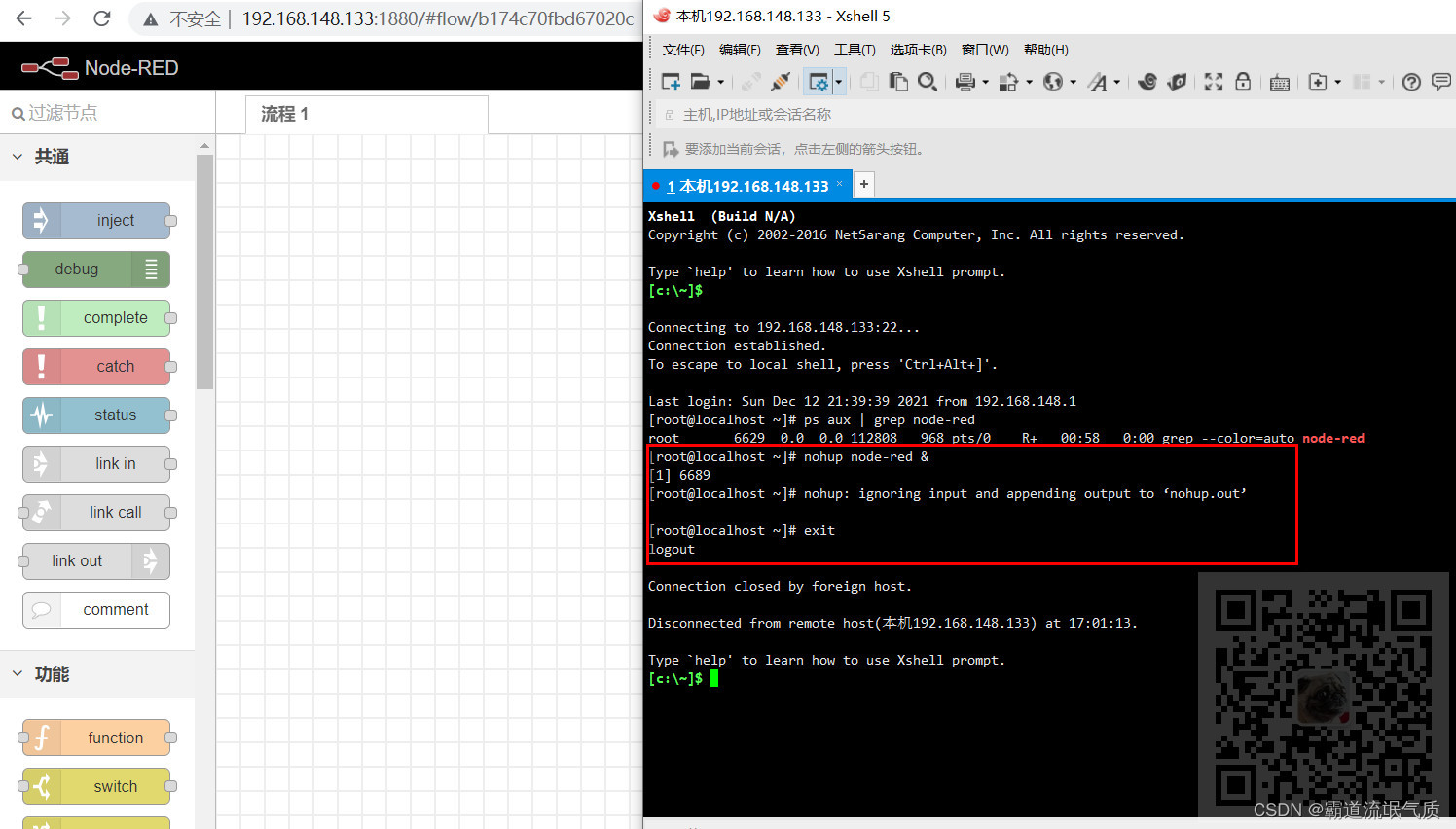Switch to the 流程 1 tab in Node-RED

coord(282,114)
